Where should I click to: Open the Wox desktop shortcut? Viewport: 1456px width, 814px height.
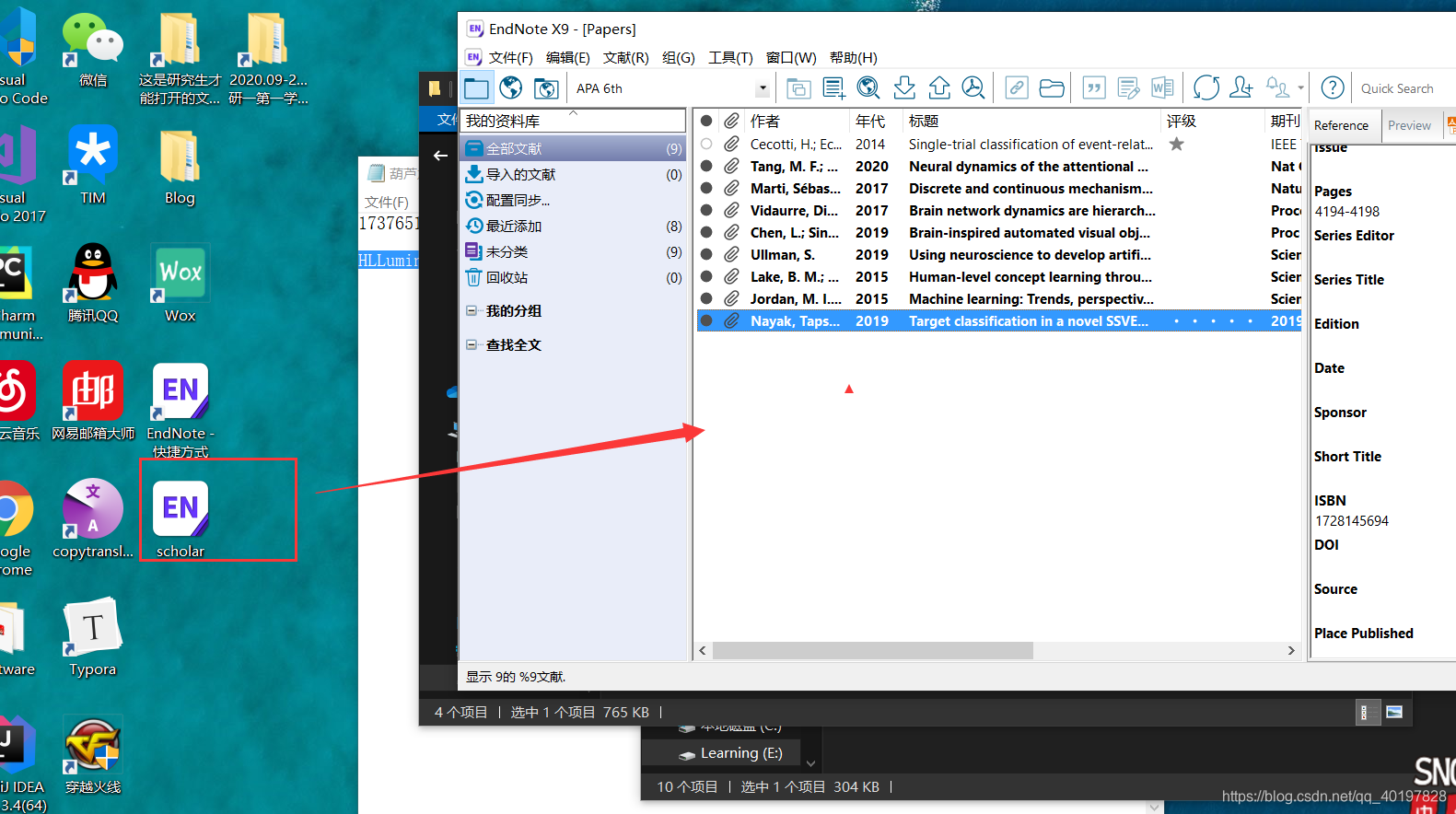click(x=181, y=284)
